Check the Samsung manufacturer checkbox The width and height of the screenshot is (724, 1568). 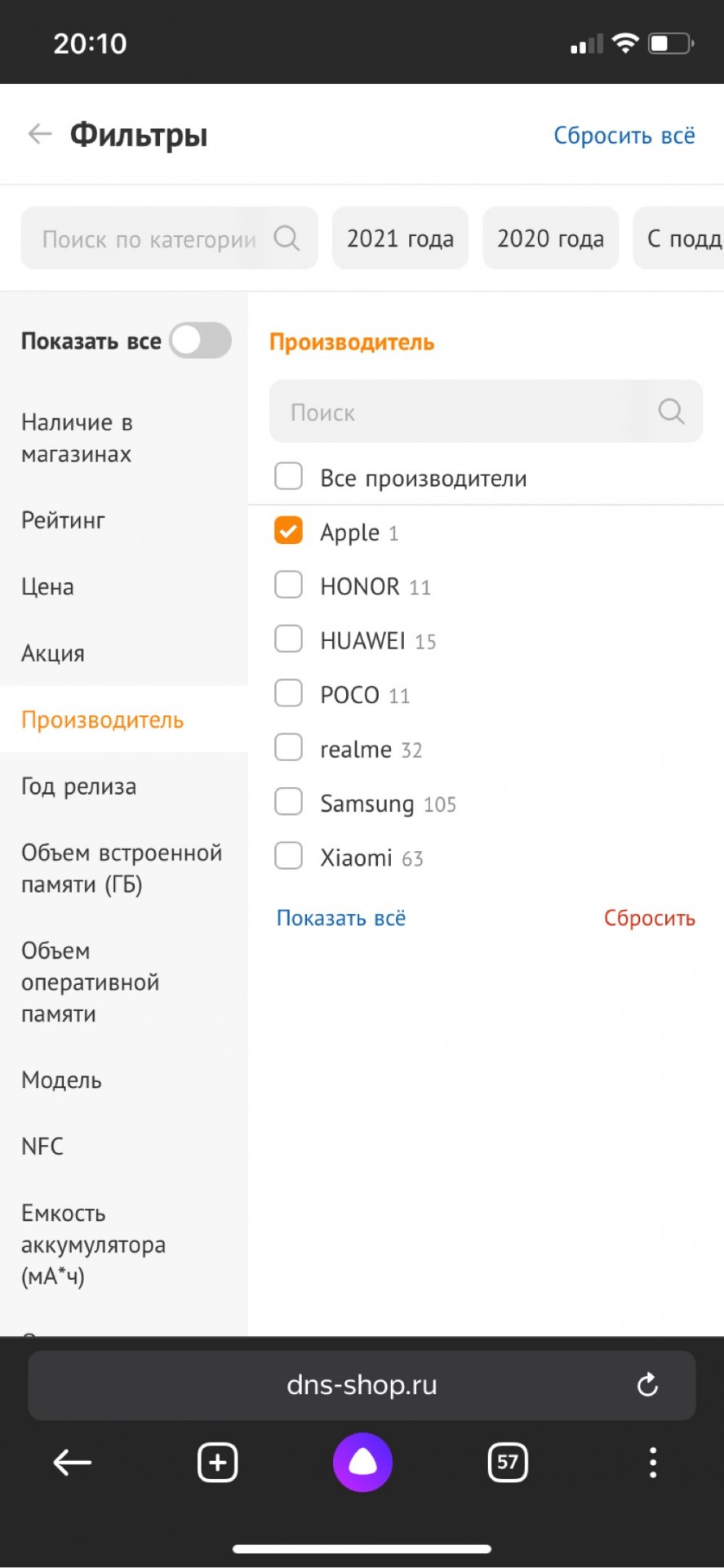tap(288, 802)
